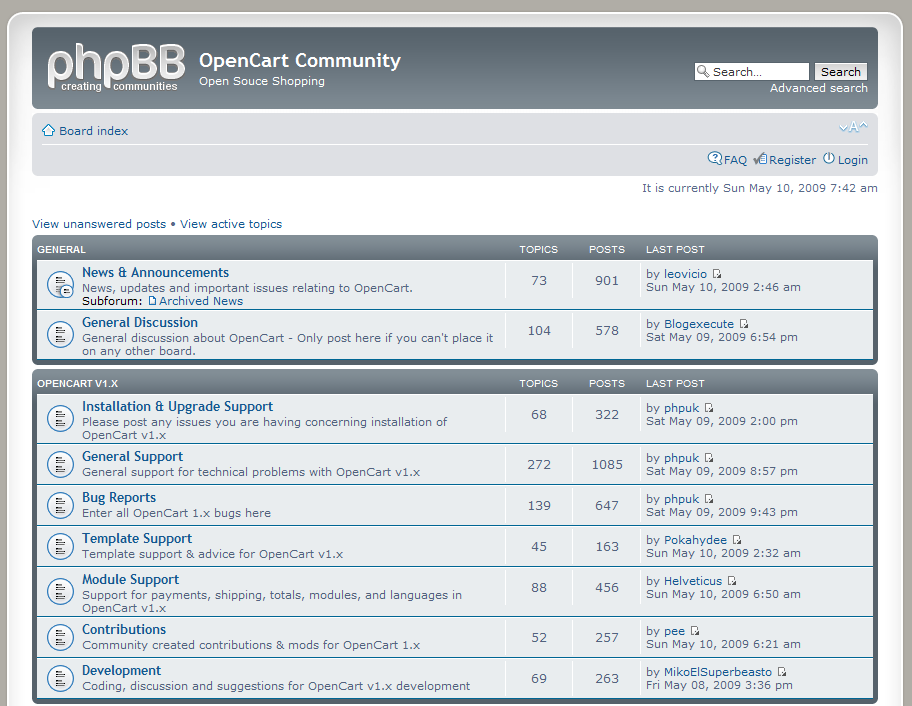Click the 1085 posts count
This screenshot has height=706, width=912.
tap(607, 465)
